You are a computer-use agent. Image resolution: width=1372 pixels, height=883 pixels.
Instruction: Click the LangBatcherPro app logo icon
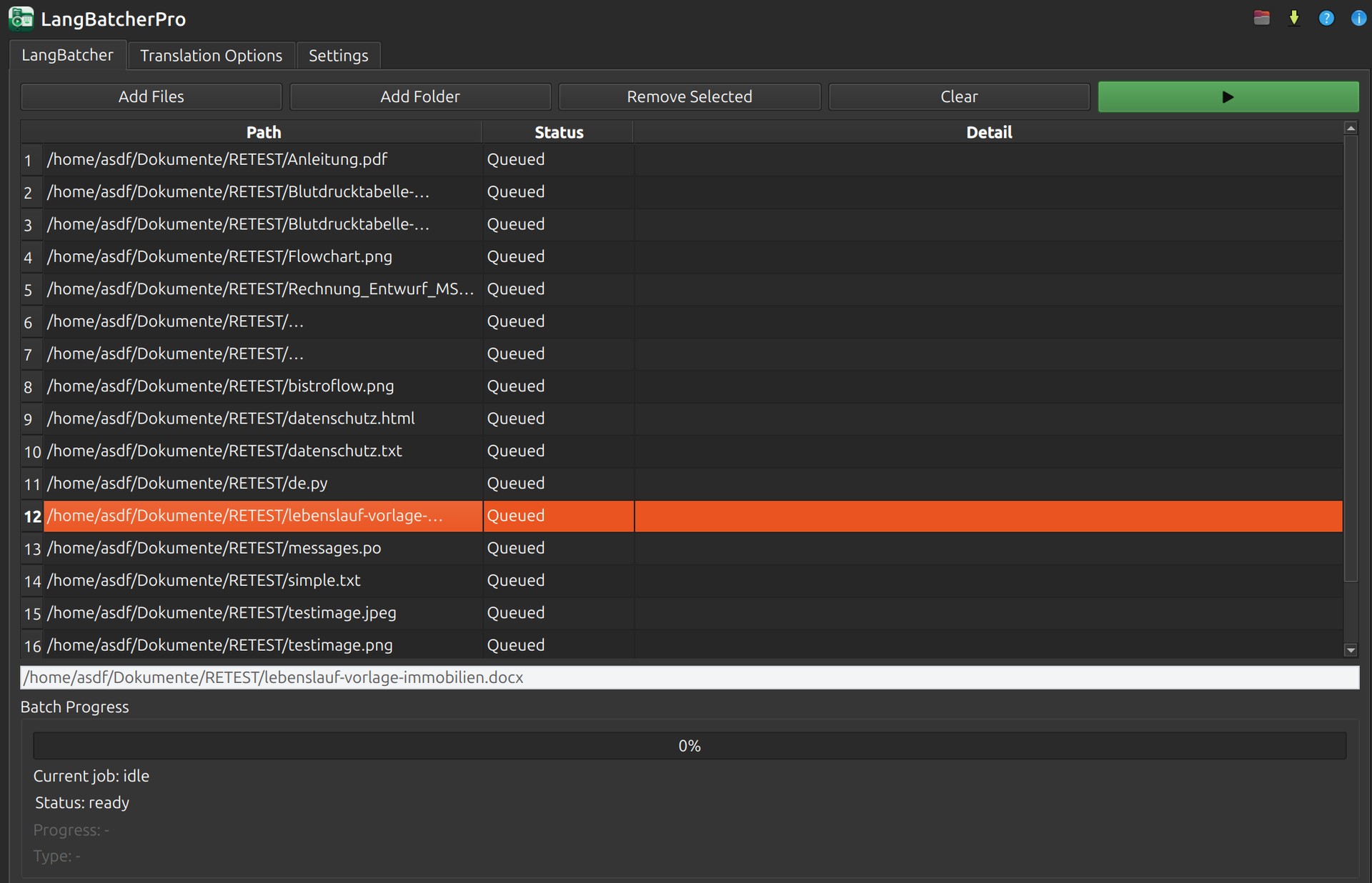pyautogui.click(x=21, y=19)
